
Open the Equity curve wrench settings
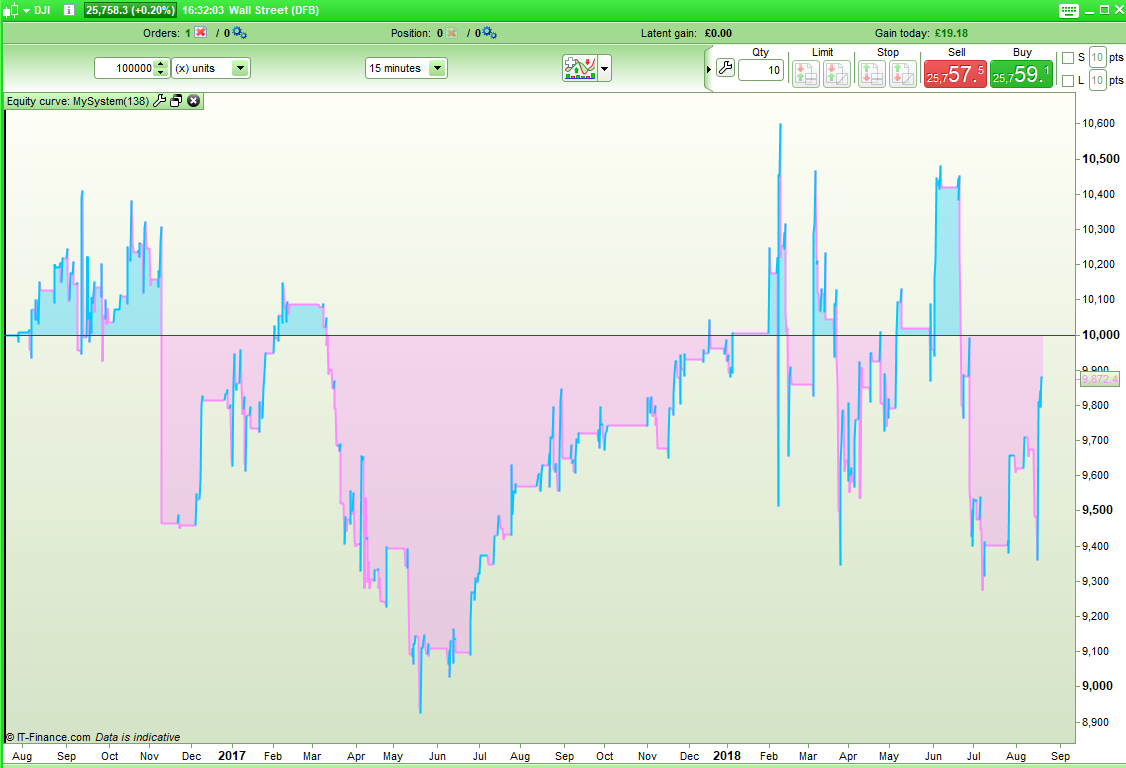point(159,101)
